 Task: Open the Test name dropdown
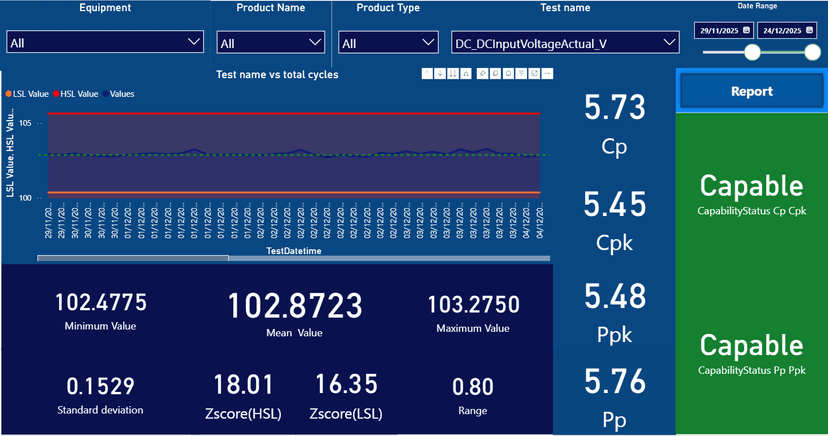click(x=669, y=42)
